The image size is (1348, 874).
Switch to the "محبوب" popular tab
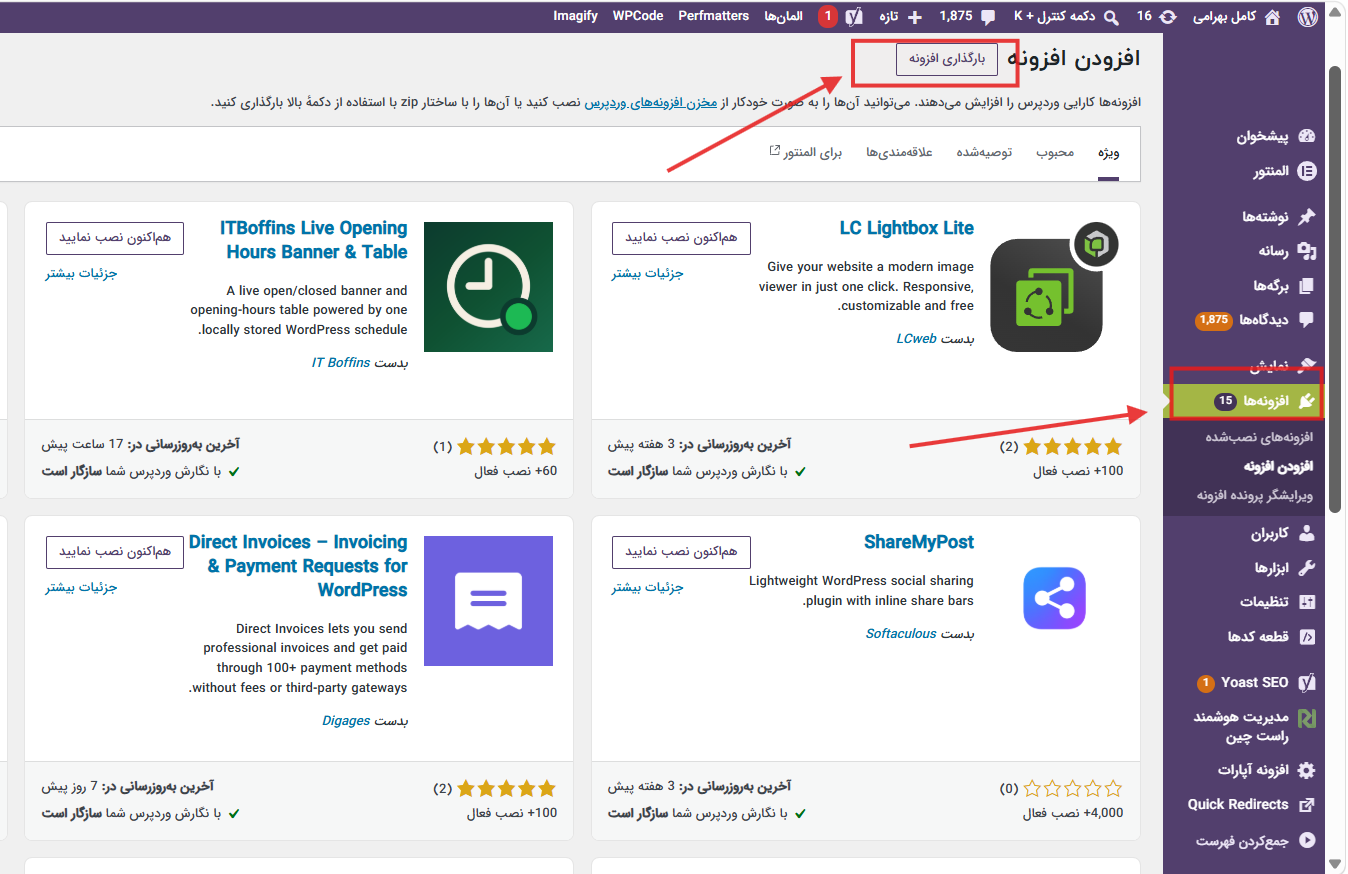click(x=1055, y=152)
